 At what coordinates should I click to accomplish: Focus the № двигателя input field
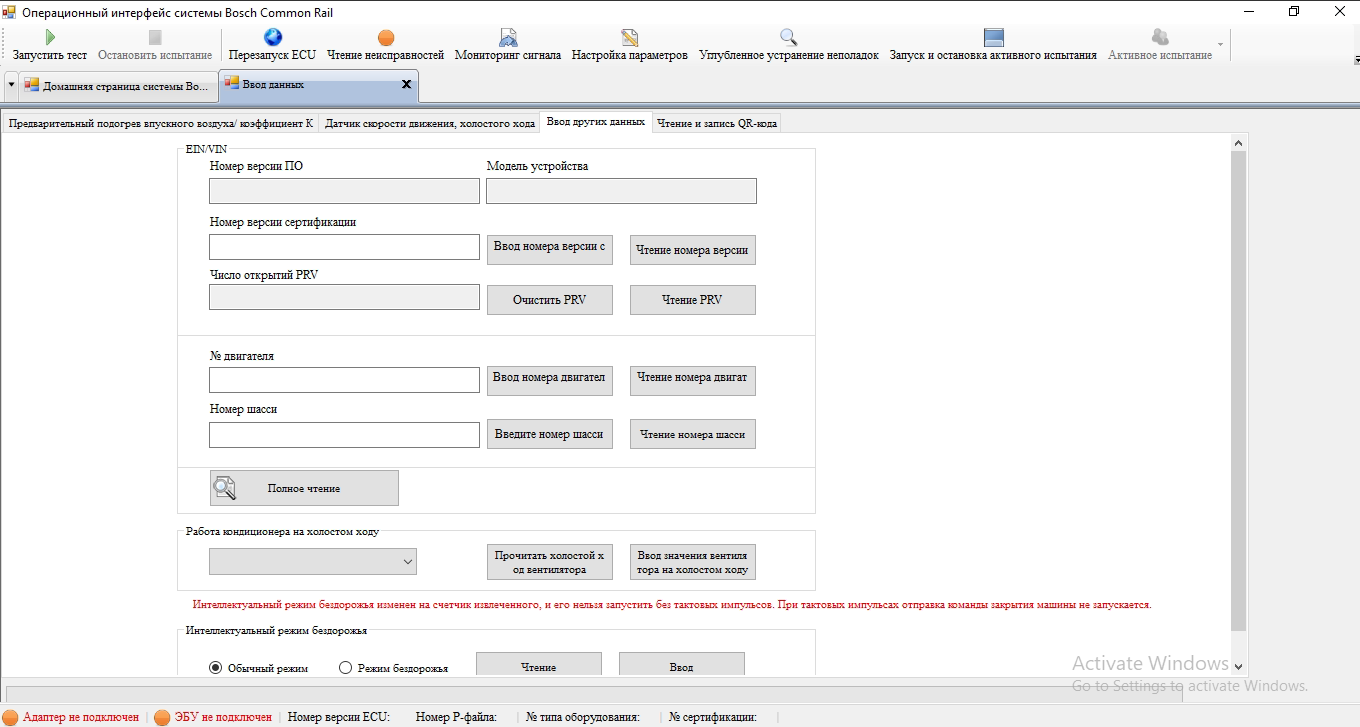(x=344, y=380)
